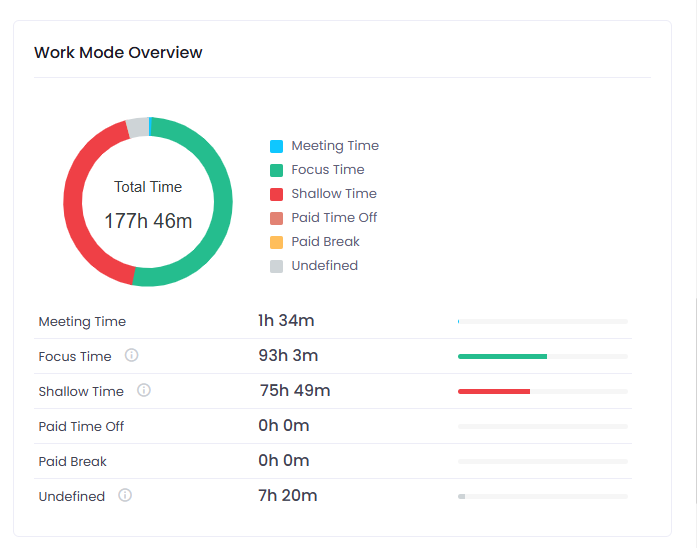Viewport: 697px width, 548px height.
Task: Toggle Focus Time legend label
Action: click(327, 170)
